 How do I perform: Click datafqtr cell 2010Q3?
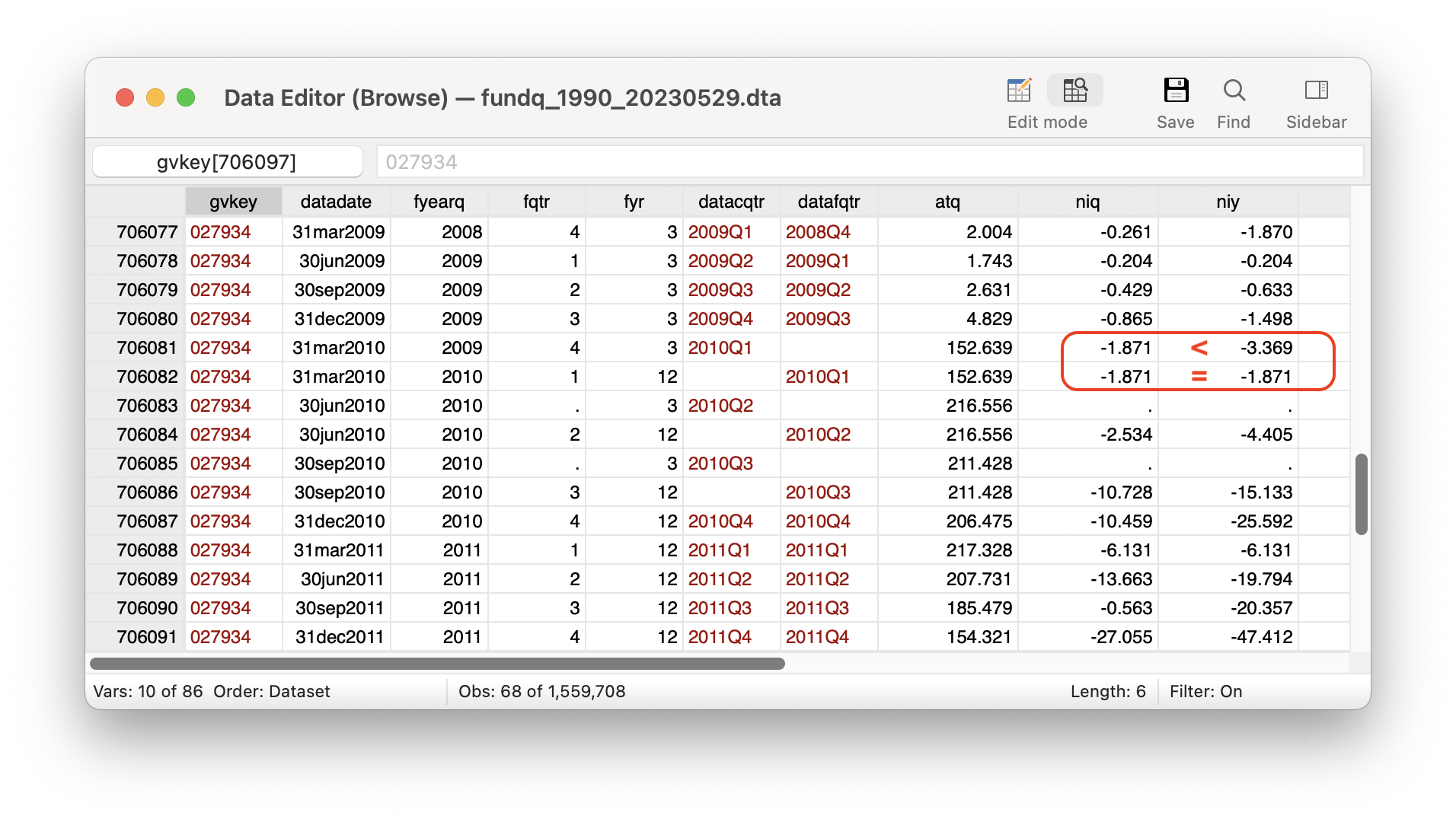click(x=829, y=492)
